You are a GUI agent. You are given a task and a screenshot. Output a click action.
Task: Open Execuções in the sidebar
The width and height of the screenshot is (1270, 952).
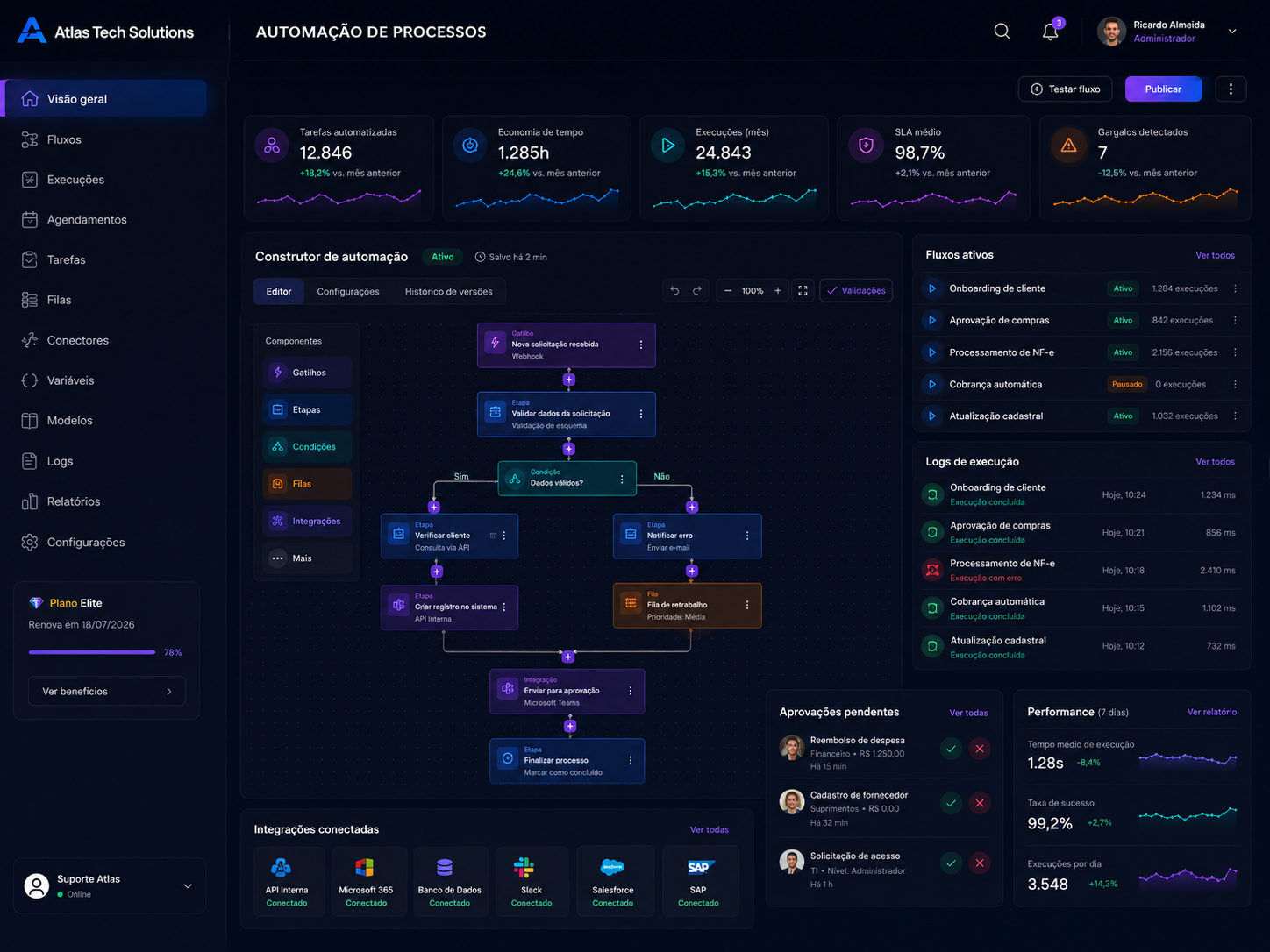105,180
